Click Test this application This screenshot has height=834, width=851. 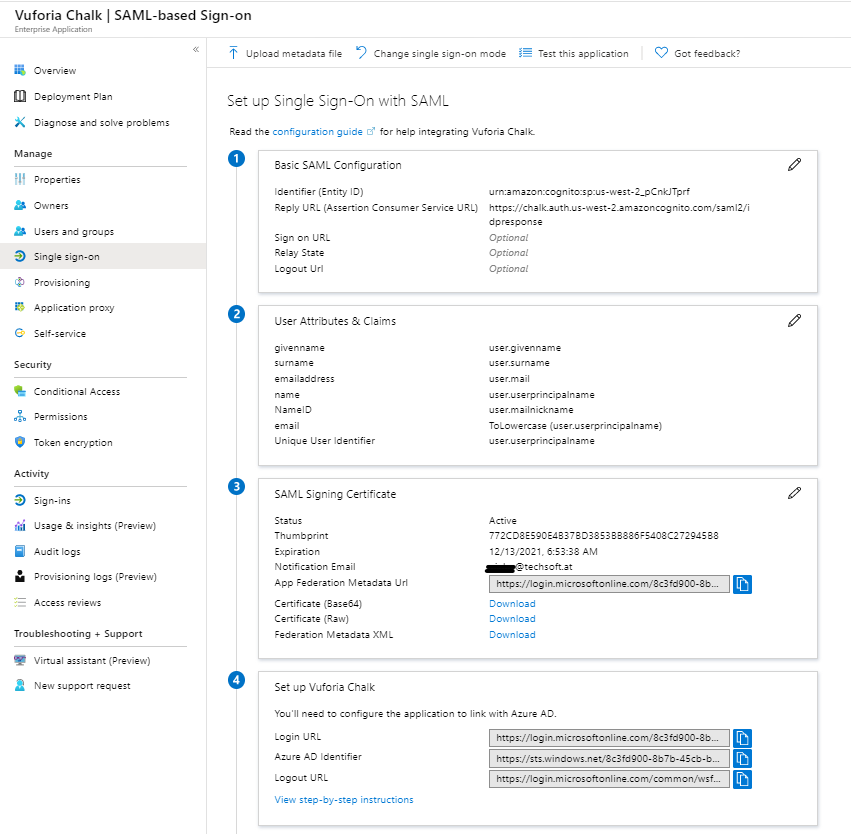pos(574,53)
